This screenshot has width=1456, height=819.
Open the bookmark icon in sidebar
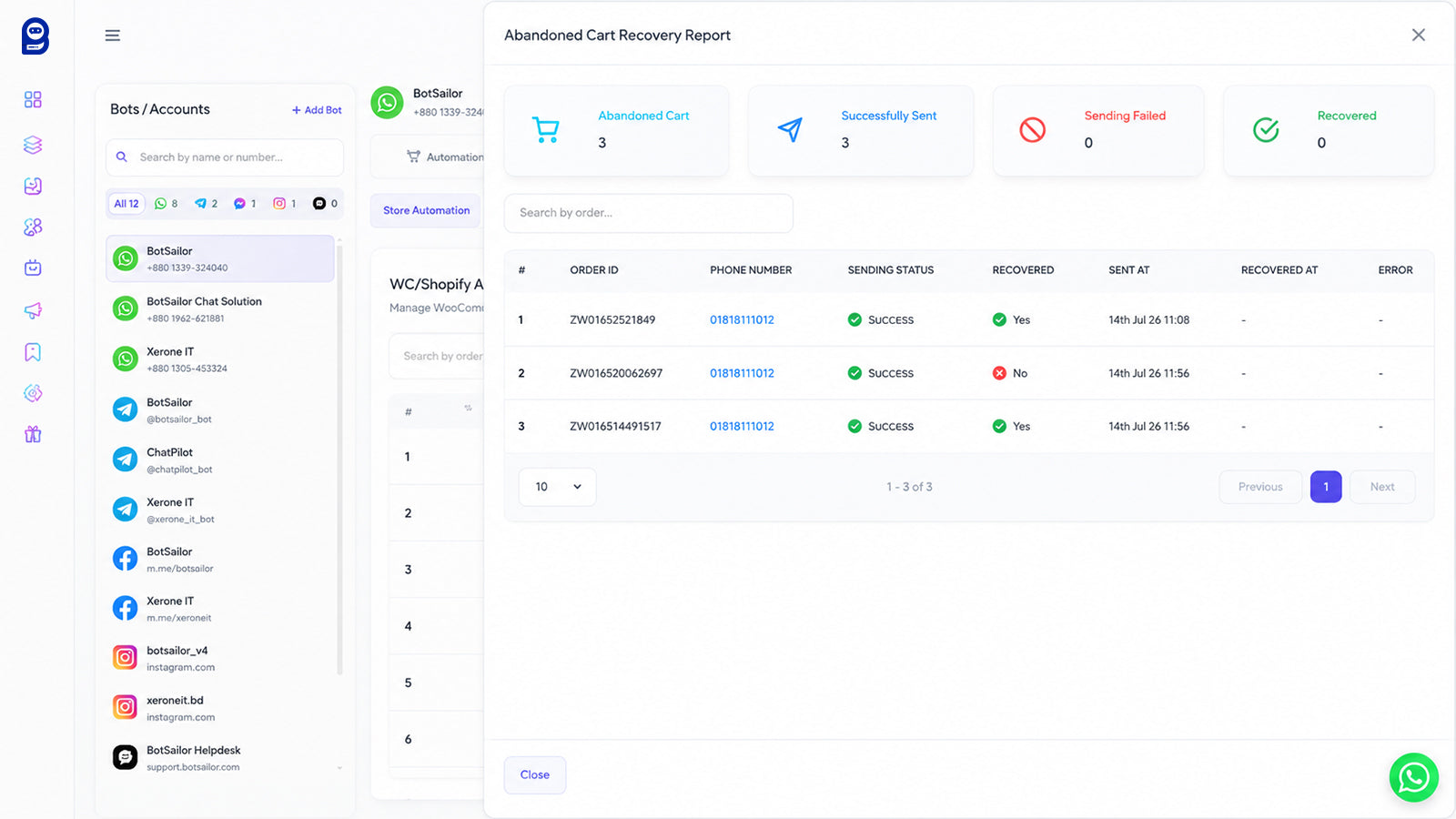[x=33, y=352]
